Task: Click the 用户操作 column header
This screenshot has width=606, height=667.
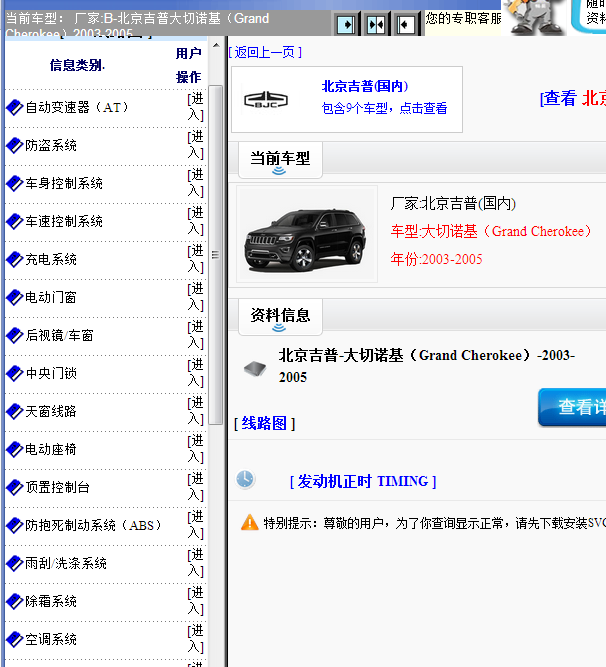Action: 188,65
